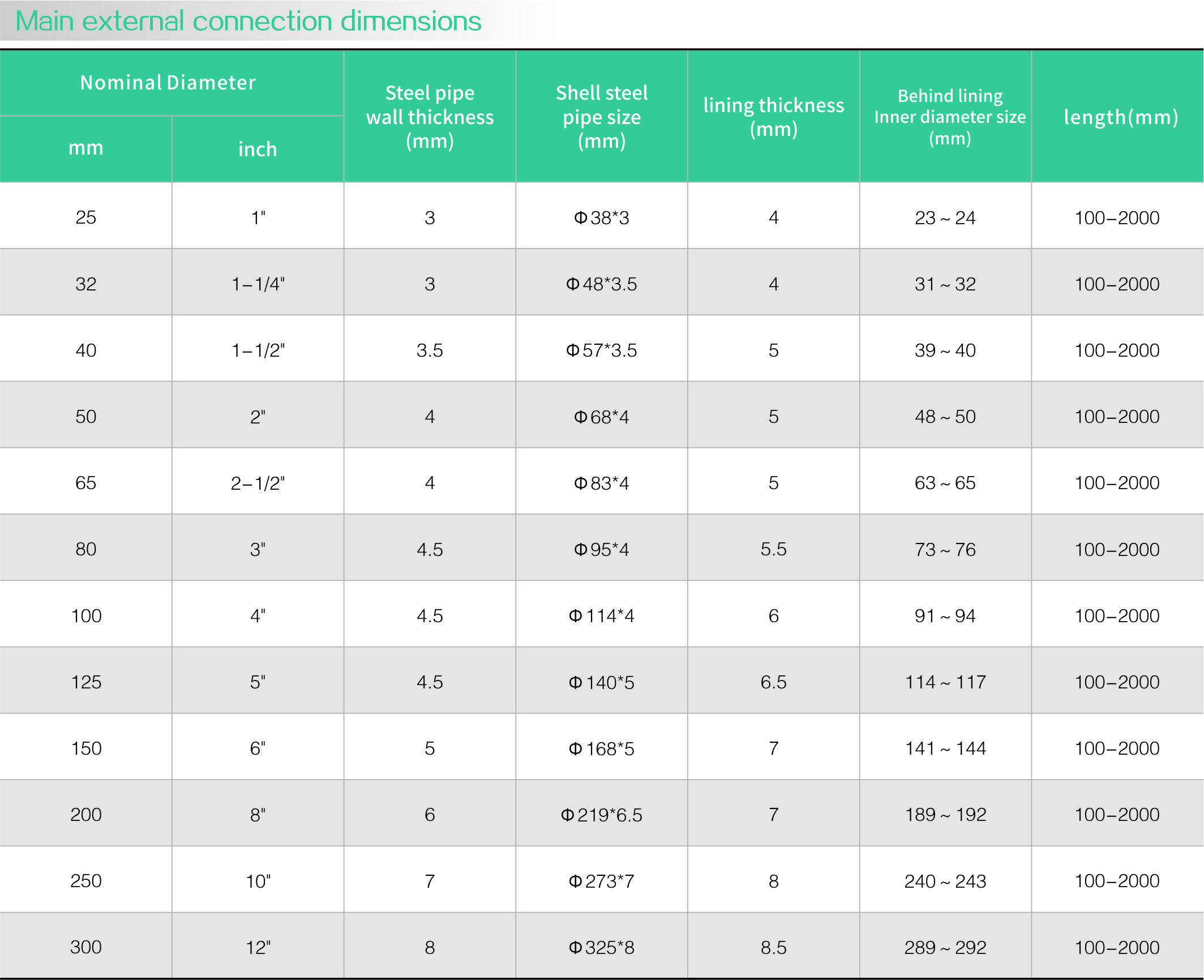Select the "inch" column header
This screenshot has height=980, width=1204.
pos(258,149)
